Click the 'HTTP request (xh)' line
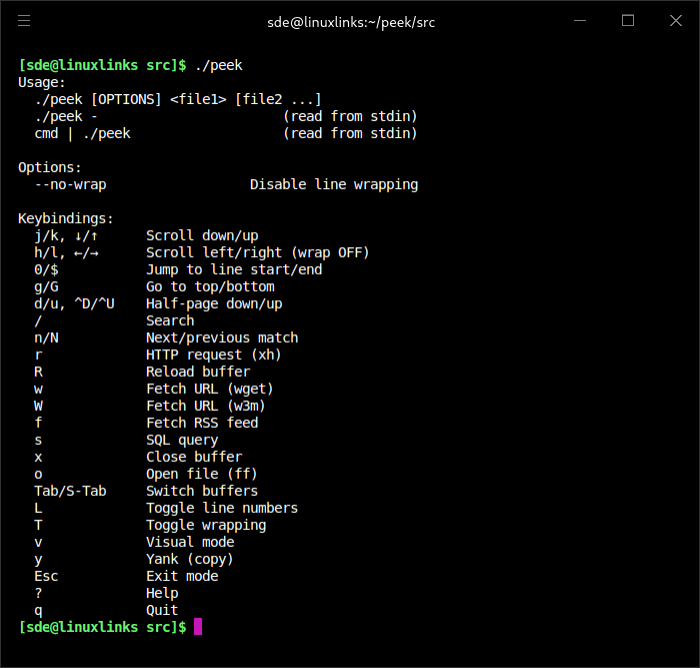Viewport: 700px width, 668px height. 214,354
